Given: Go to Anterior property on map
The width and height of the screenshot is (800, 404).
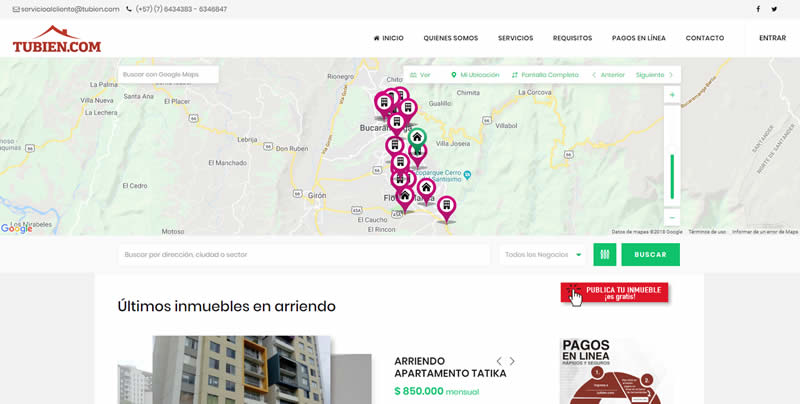Looking at the screenshot, I should pyautogui.click(x=608, y=75).
